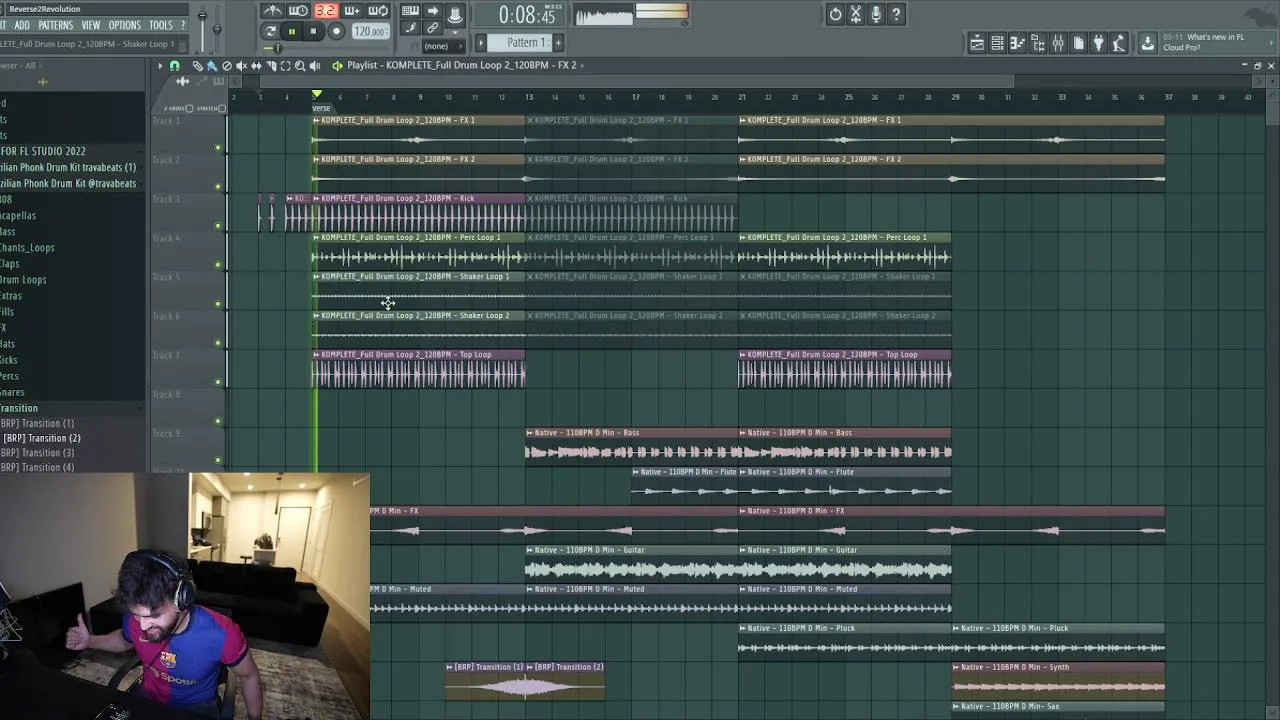Select the playlist slip tool
The width and height of the screenshot is (1280, 720).
click(256, 65)
